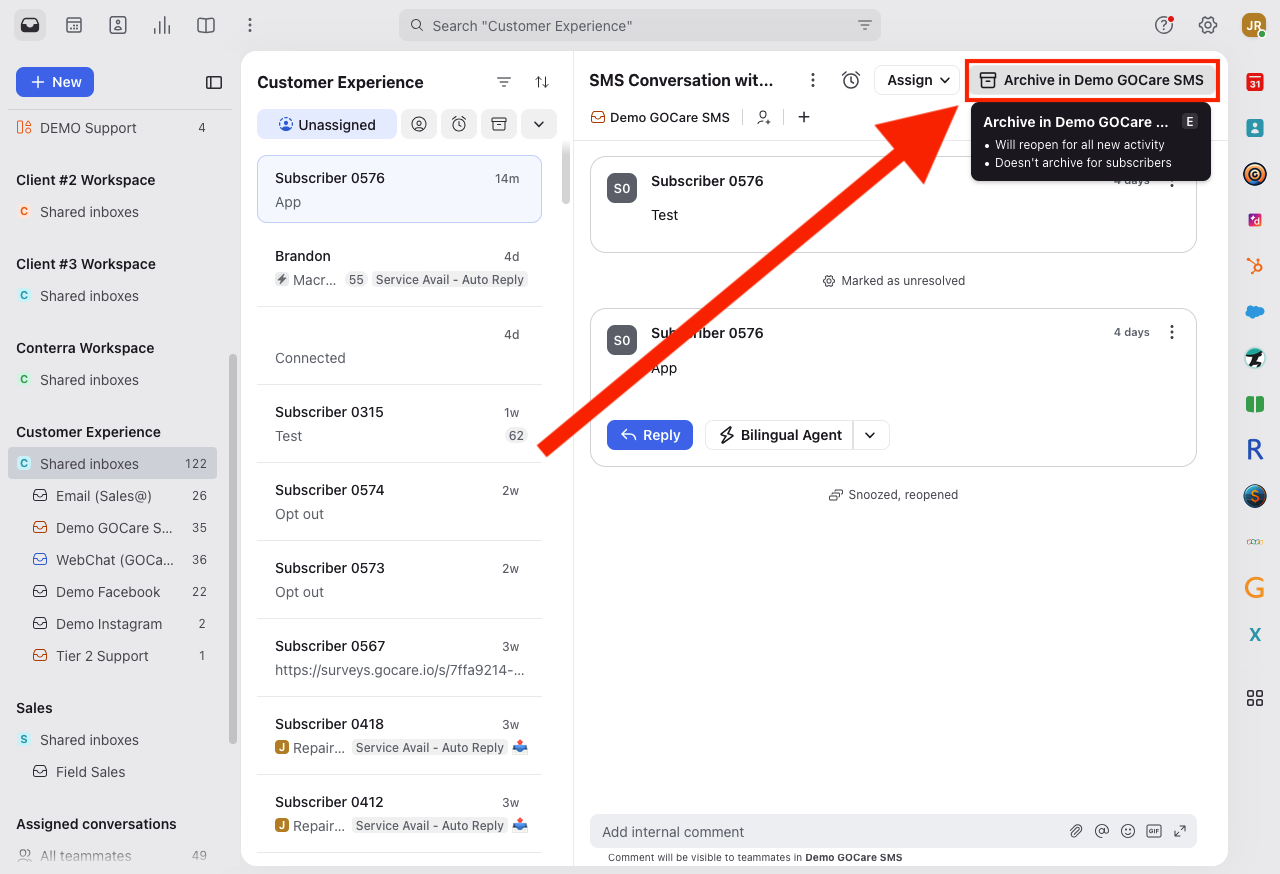Show snoozed conversations clock tab
This screenshot has width=1280, height=874.
coord(459,124)
